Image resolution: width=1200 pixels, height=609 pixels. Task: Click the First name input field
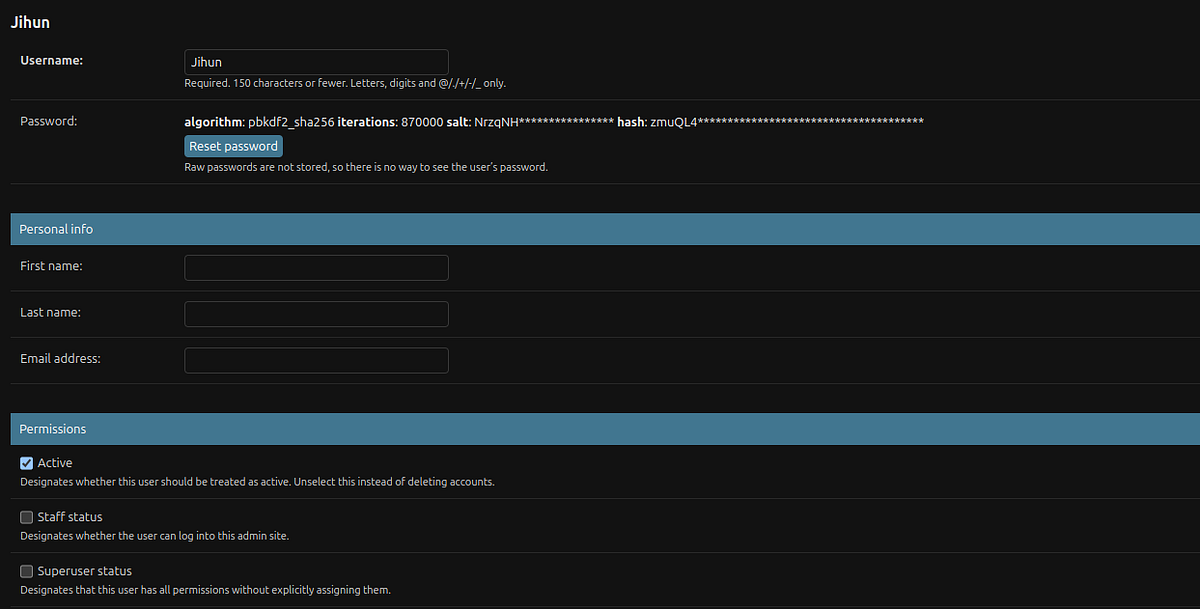315,267
